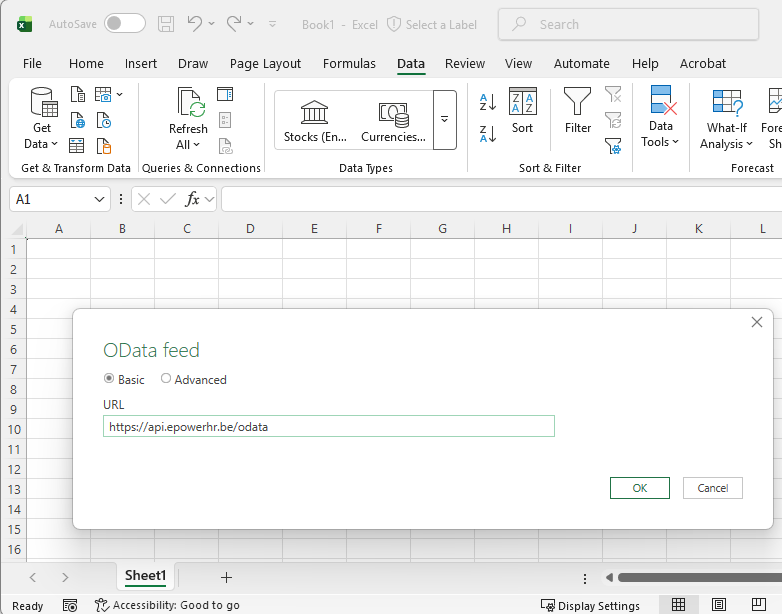
Task: Click the Search box
Action: point(628,24)
